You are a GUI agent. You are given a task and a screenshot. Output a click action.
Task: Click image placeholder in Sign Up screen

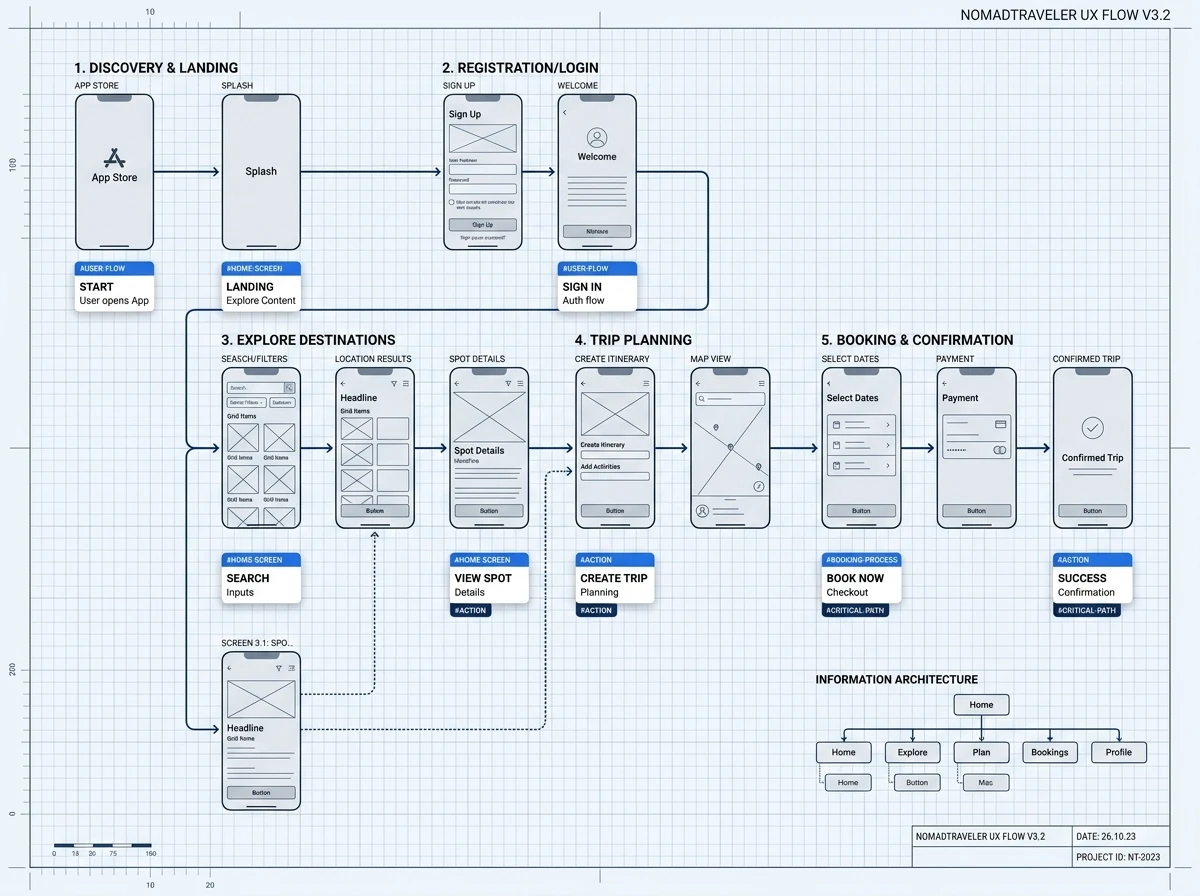483,138
